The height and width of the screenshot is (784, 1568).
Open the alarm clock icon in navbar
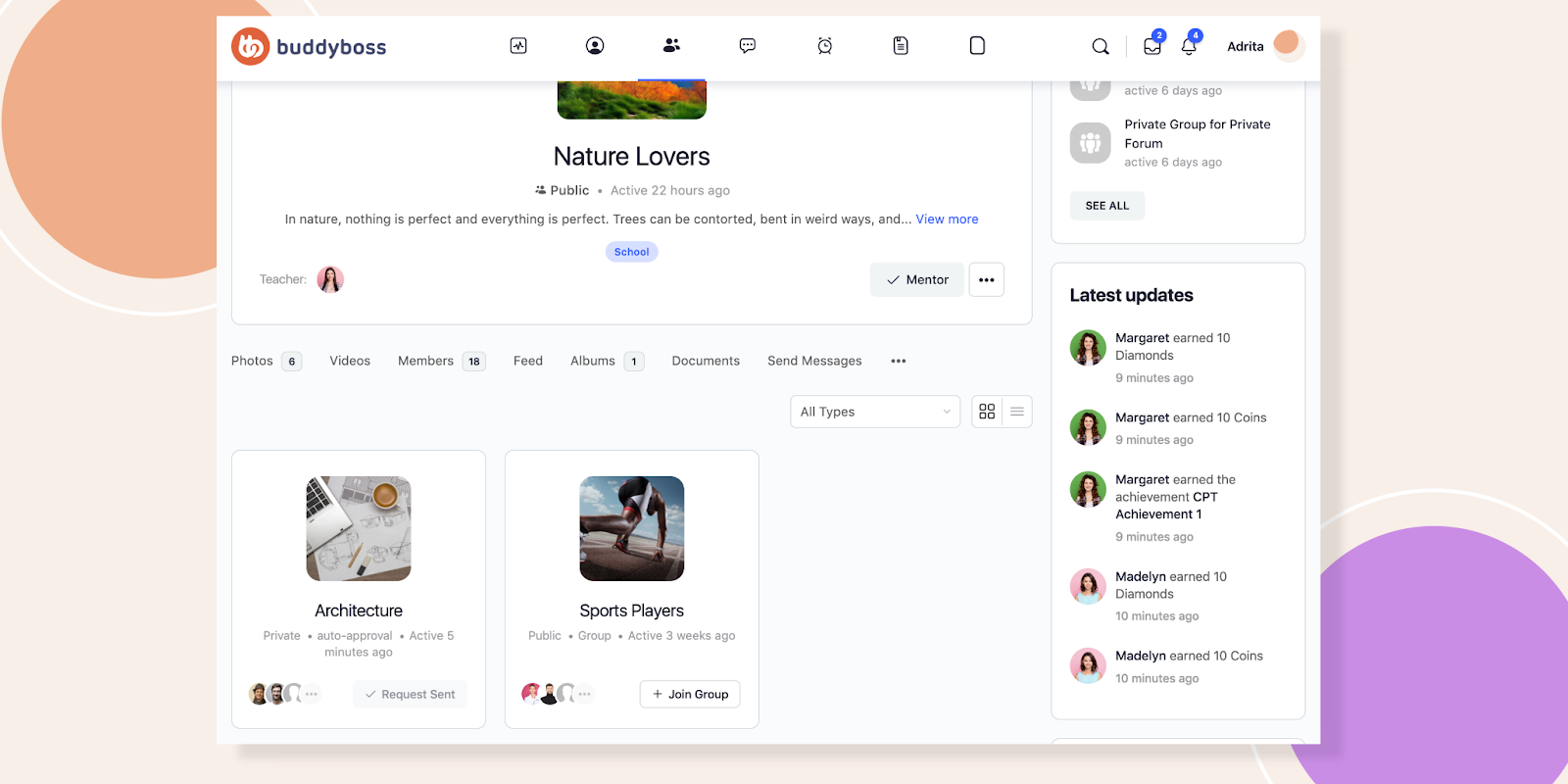[x=825, y=45]
